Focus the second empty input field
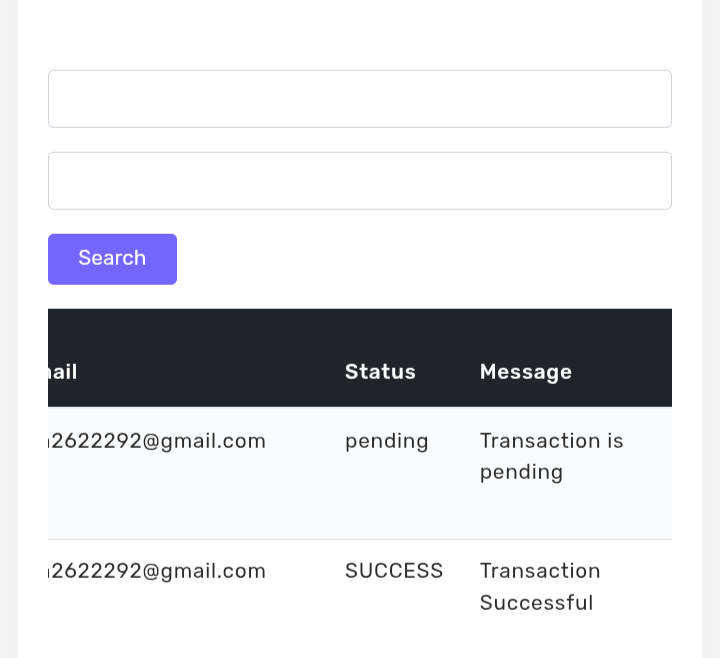 coord(360,181)
